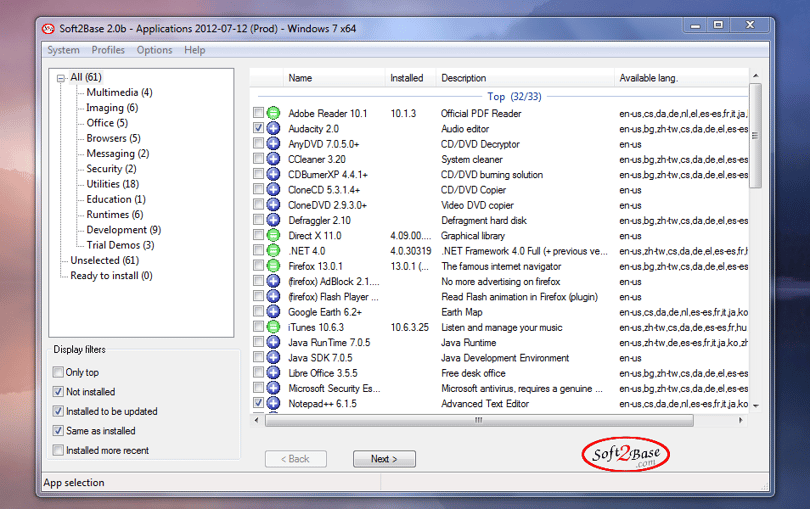The image size is (810, 509).
Task: Click the blue icon beside Google Earth 6.2+
Action: [x=273, y=311]
